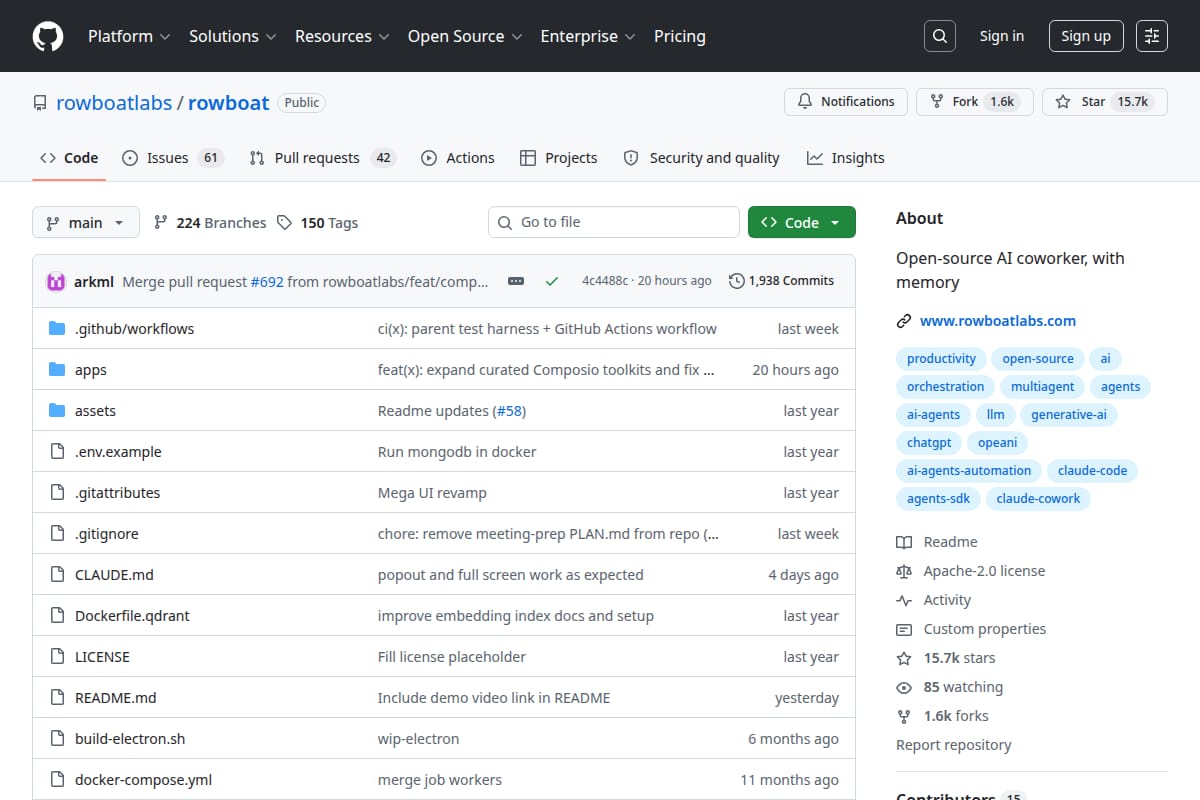Open the .env.example file
Screen dimensions: 1200x800
118,452
